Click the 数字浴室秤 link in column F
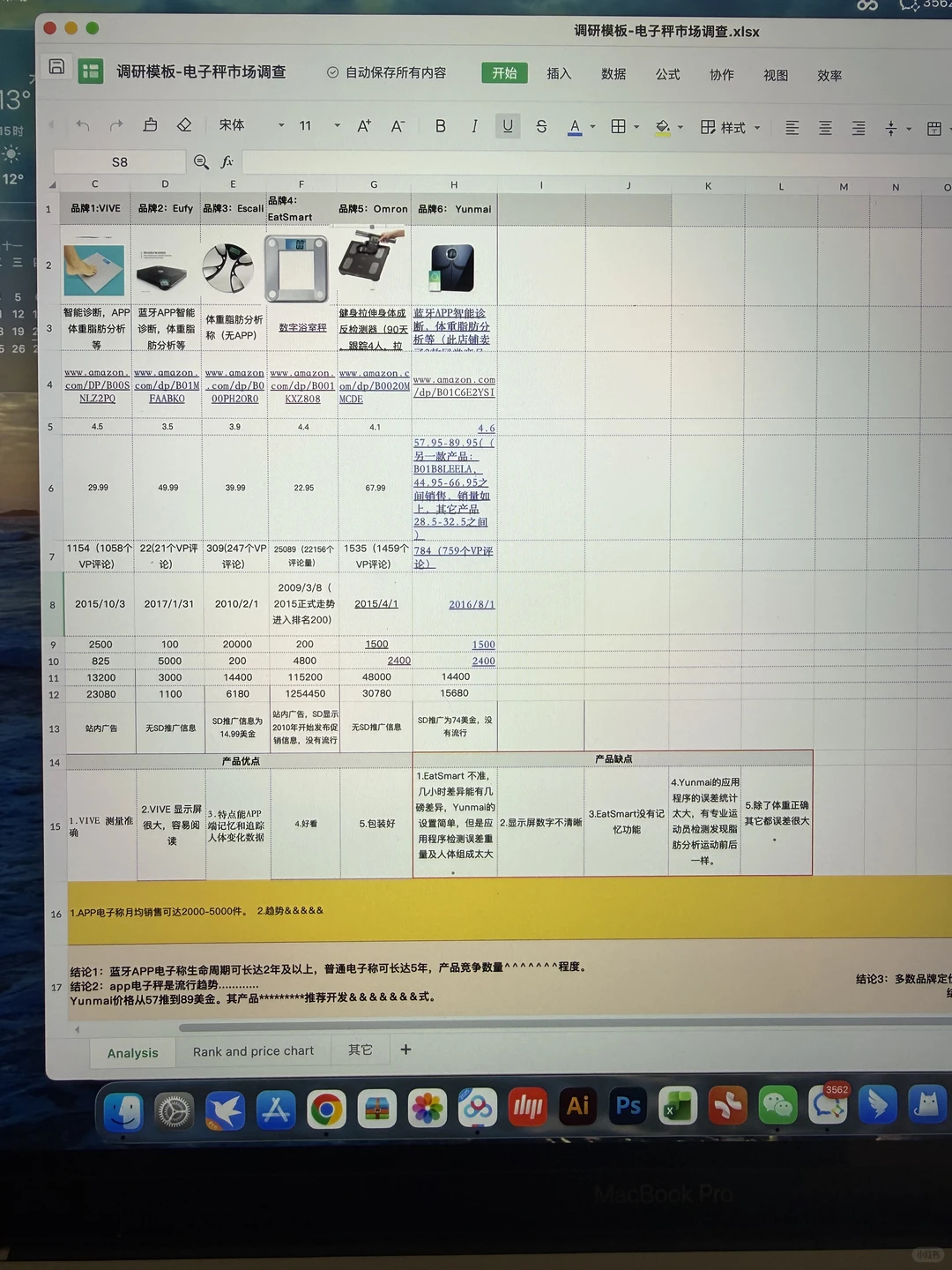Screen dimensions: 952x1270 coord(302,327)
